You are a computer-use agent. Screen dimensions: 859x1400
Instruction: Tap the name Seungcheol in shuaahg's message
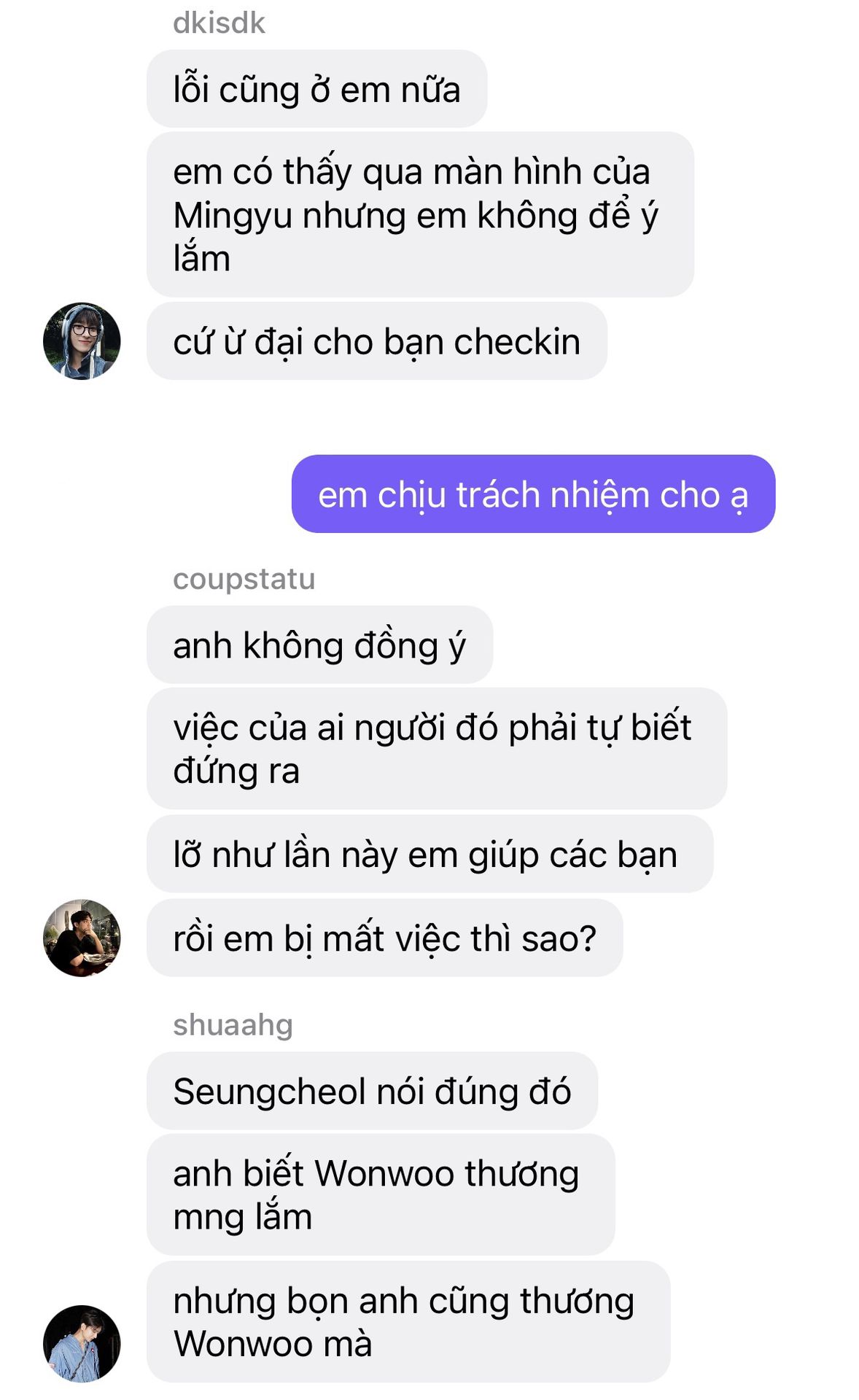(x=268, y=1092)
